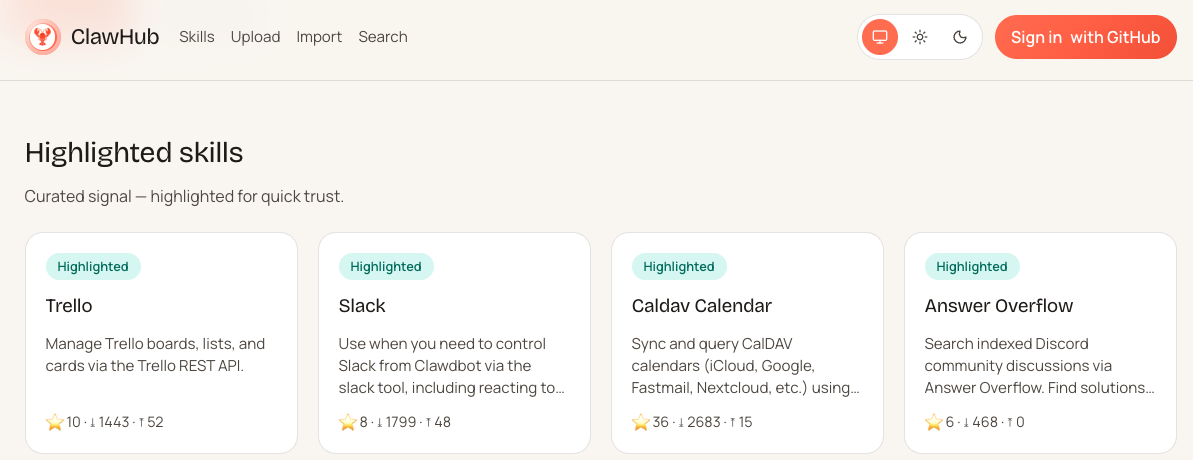The width and height of the screenshot is (1193, 460).
Task: Open the Import nav link
Action: tap(319, 37)
